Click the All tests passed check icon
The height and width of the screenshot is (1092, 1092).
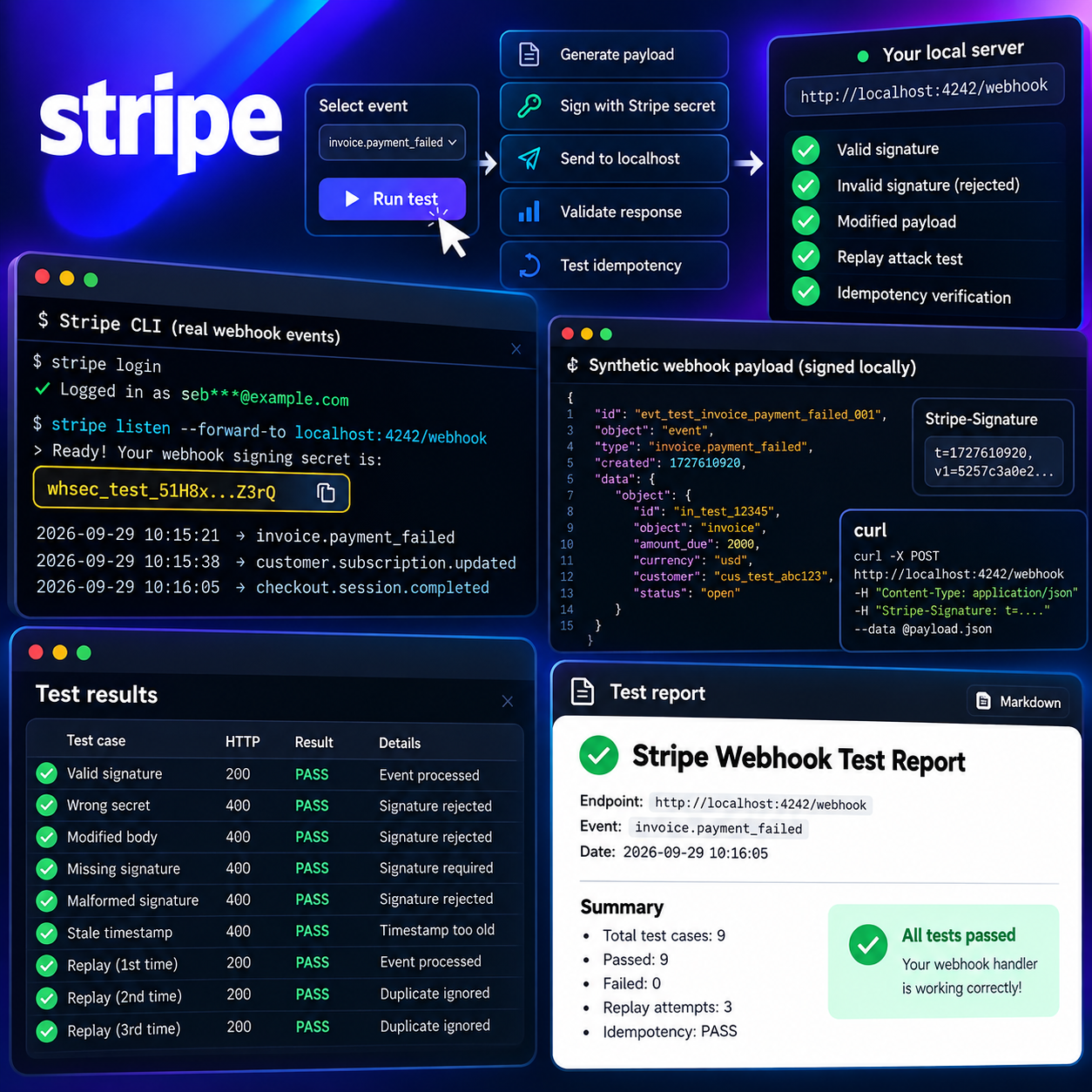pos(868,946)
